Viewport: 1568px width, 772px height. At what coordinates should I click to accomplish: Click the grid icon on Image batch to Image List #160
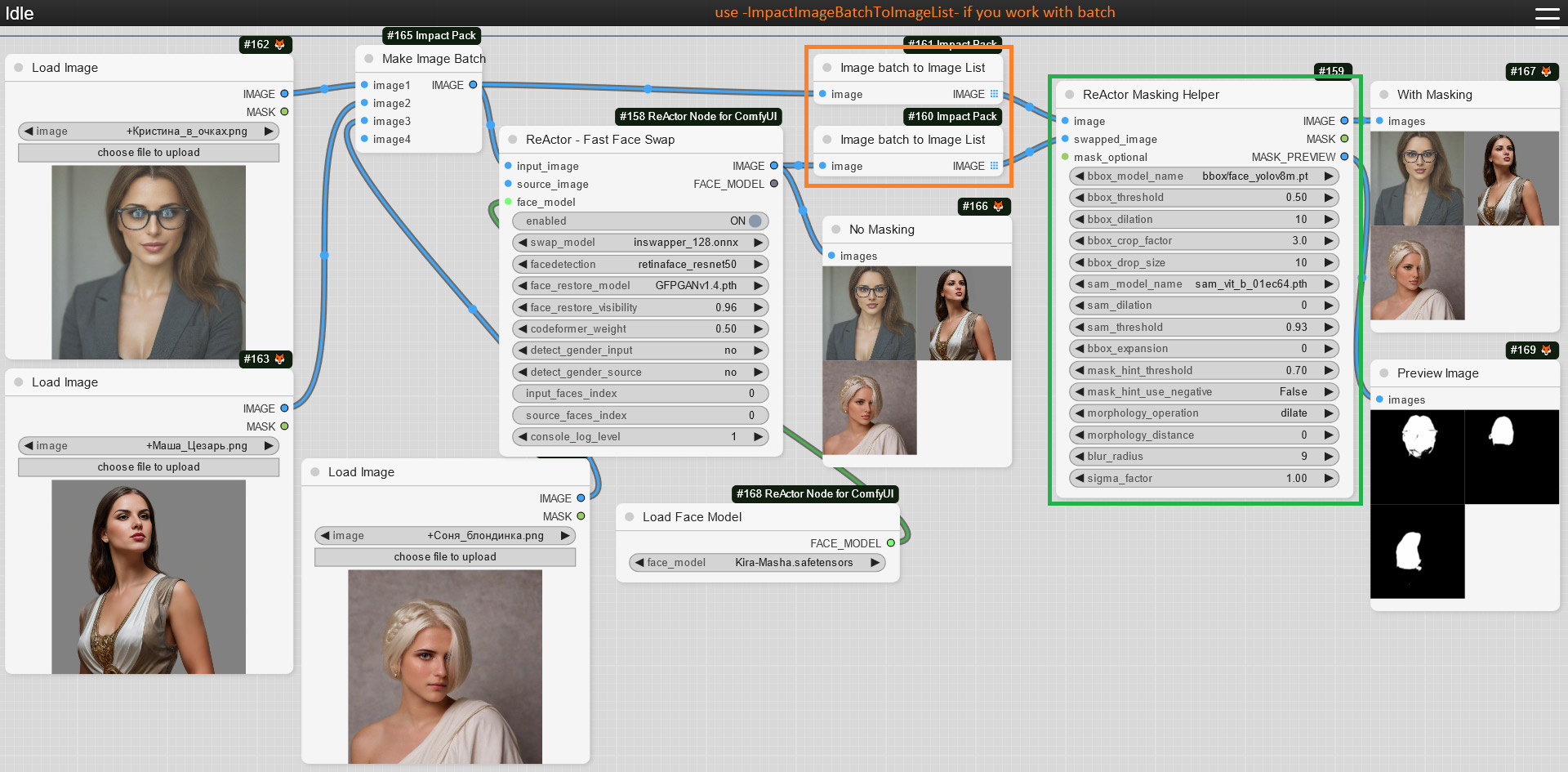tap(994, 166)
